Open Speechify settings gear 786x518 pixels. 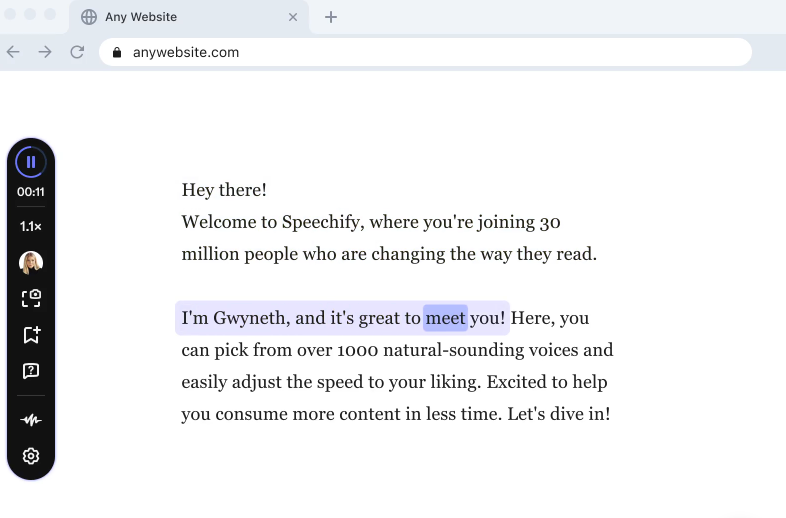click(31, 456)
